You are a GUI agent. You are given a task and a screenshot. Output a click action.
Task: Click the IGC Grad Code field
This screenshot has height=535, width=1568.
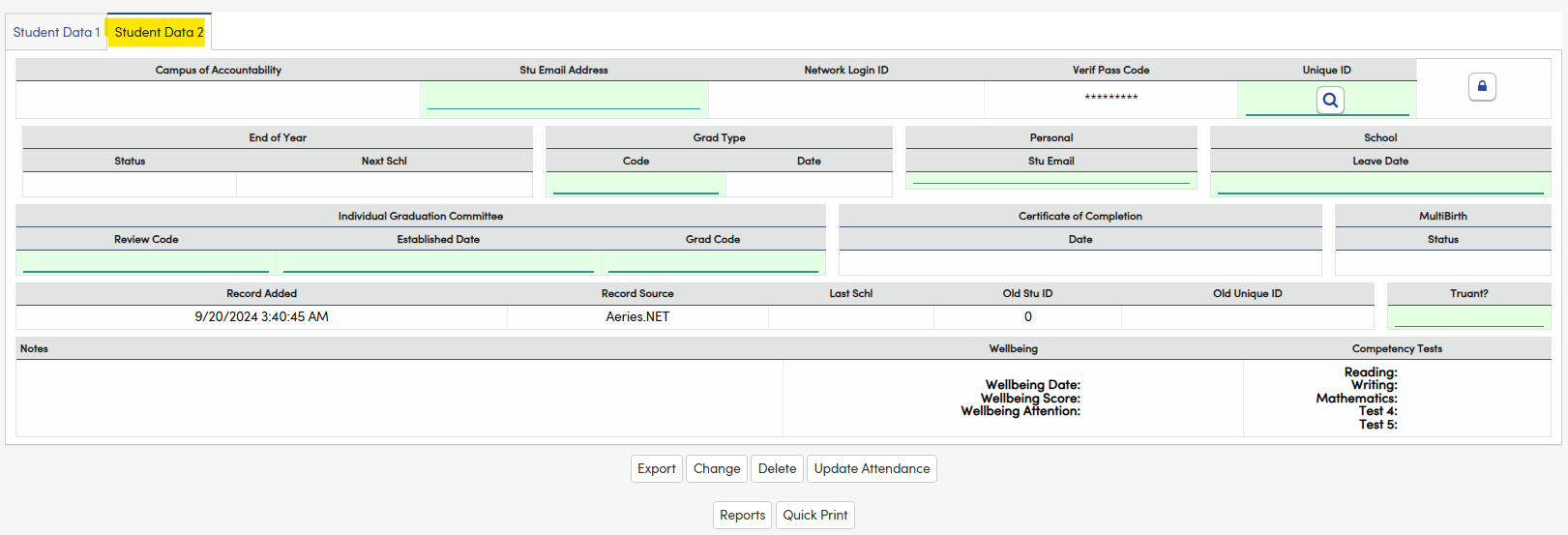click(713, 262)
